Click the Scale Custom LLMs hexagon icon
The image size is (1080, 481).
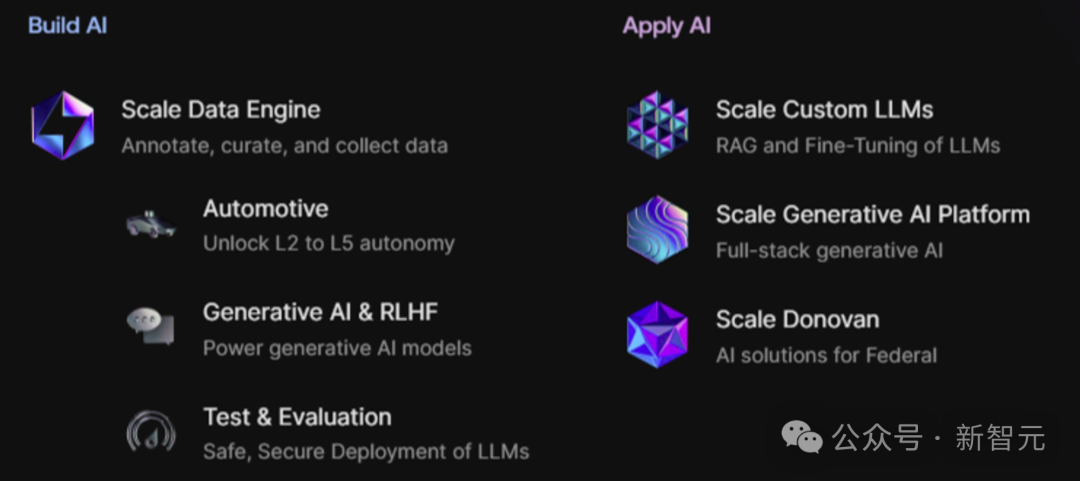tap(657, 125)
